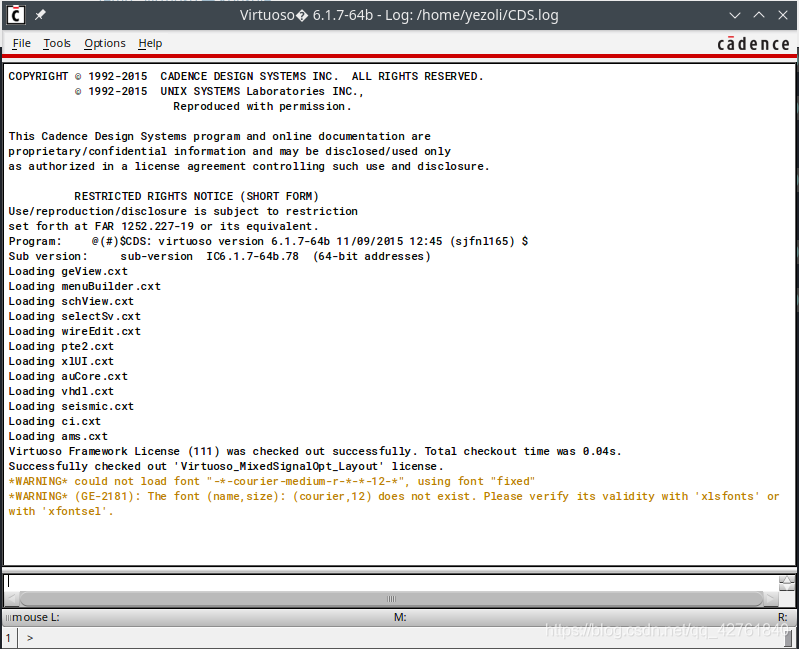Click the 'Reproduced with permission.' line
The height and width of the screenshot is (649, 799).
(x=262, y=106)
